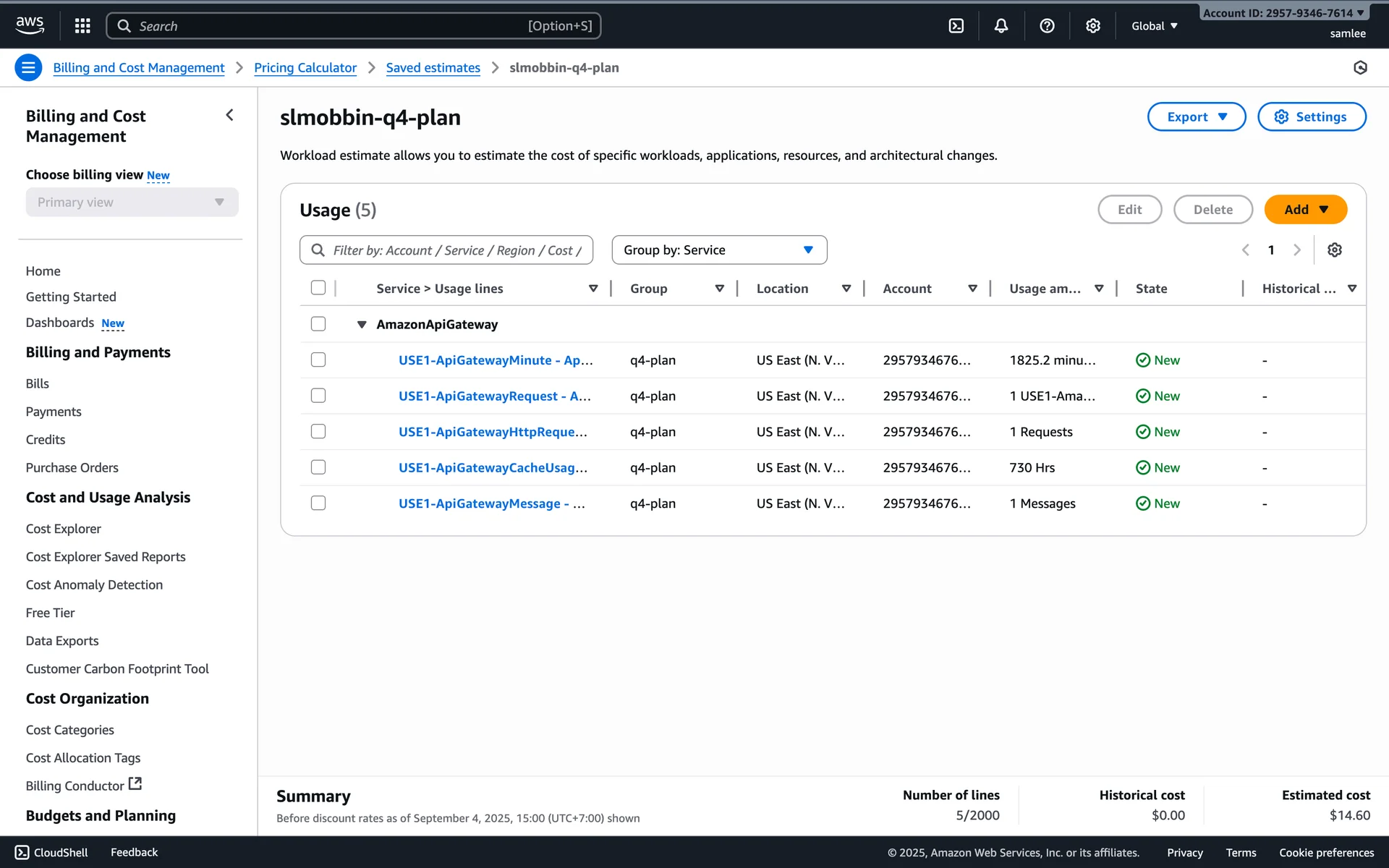The width and height of the screenshot is (1389, 868).
Task: Open the Group by: Service dropdown
Action: [x=718, y=250]
